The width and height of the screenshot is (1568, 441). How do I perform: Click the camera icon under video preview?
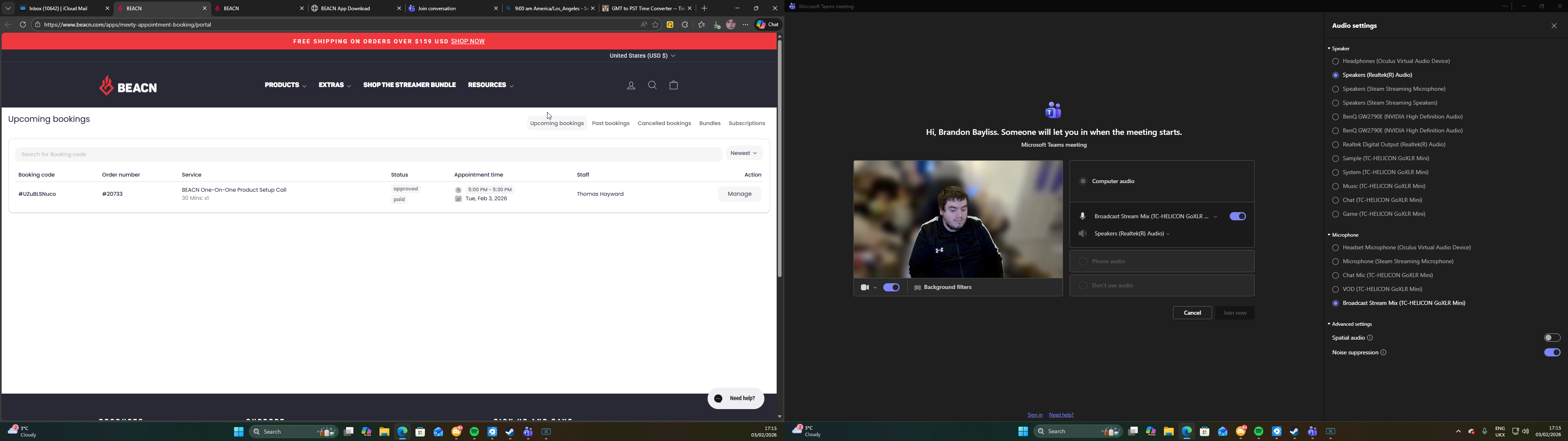coord(864,287)
